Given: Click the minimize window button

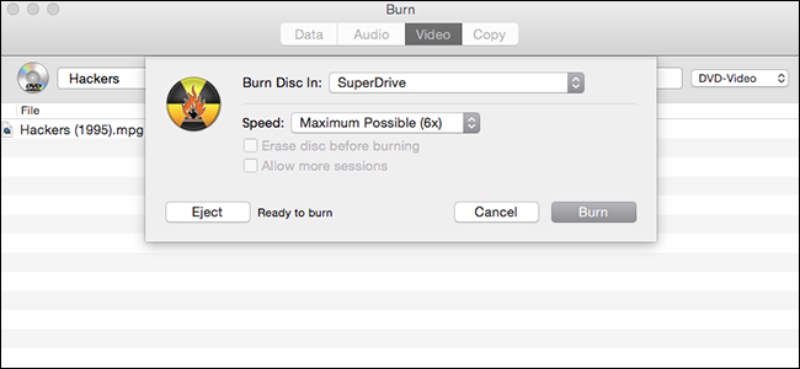Looking at the screenshot, I should (x=33, y=9).
